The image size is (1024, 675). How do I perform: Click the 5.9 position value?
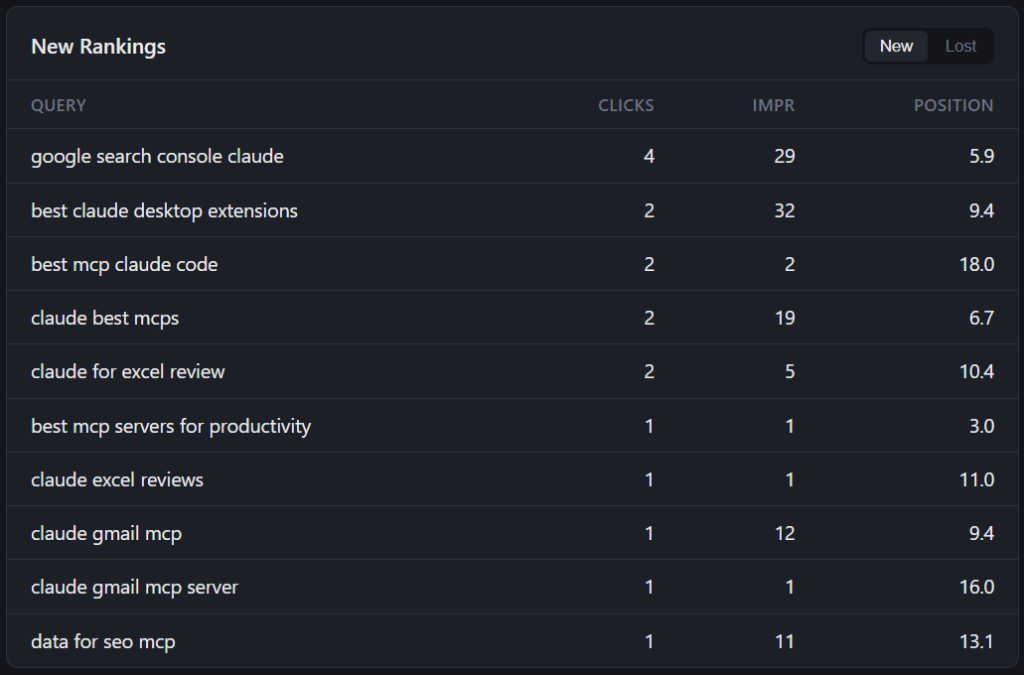(x=981, y=157)
